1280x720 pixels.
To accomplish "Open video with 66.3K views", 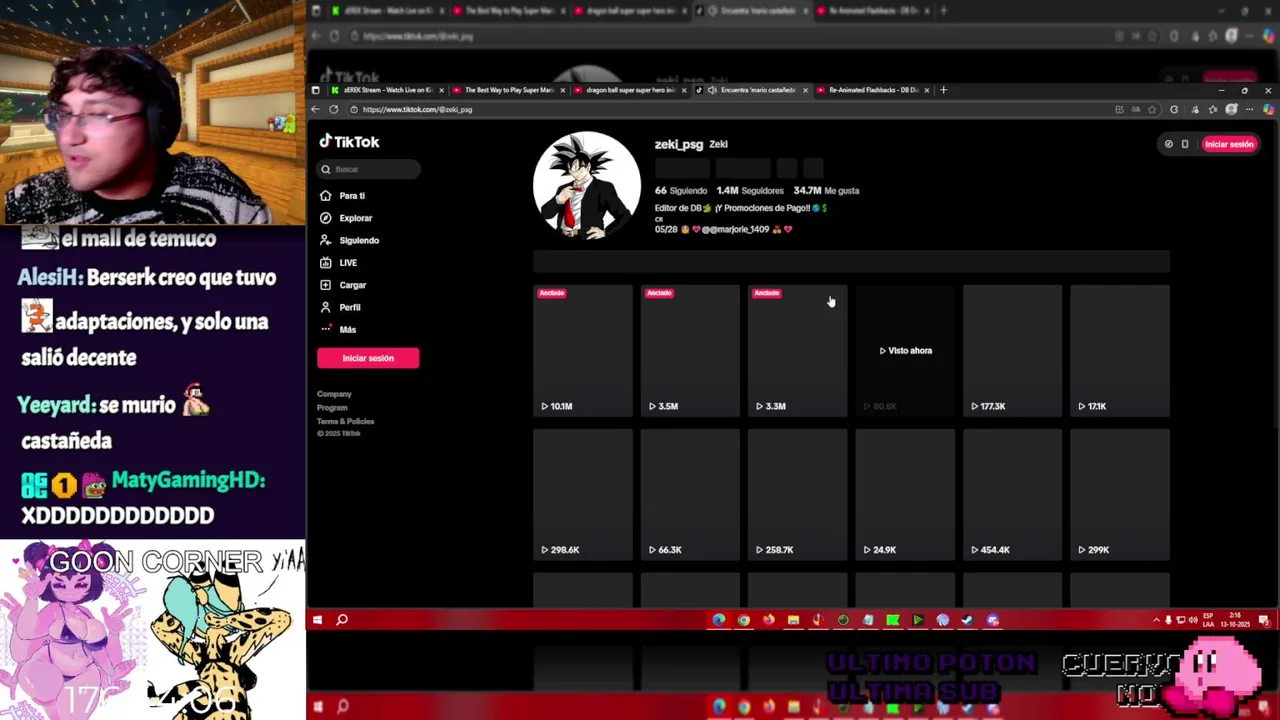I will coord(690,494).
